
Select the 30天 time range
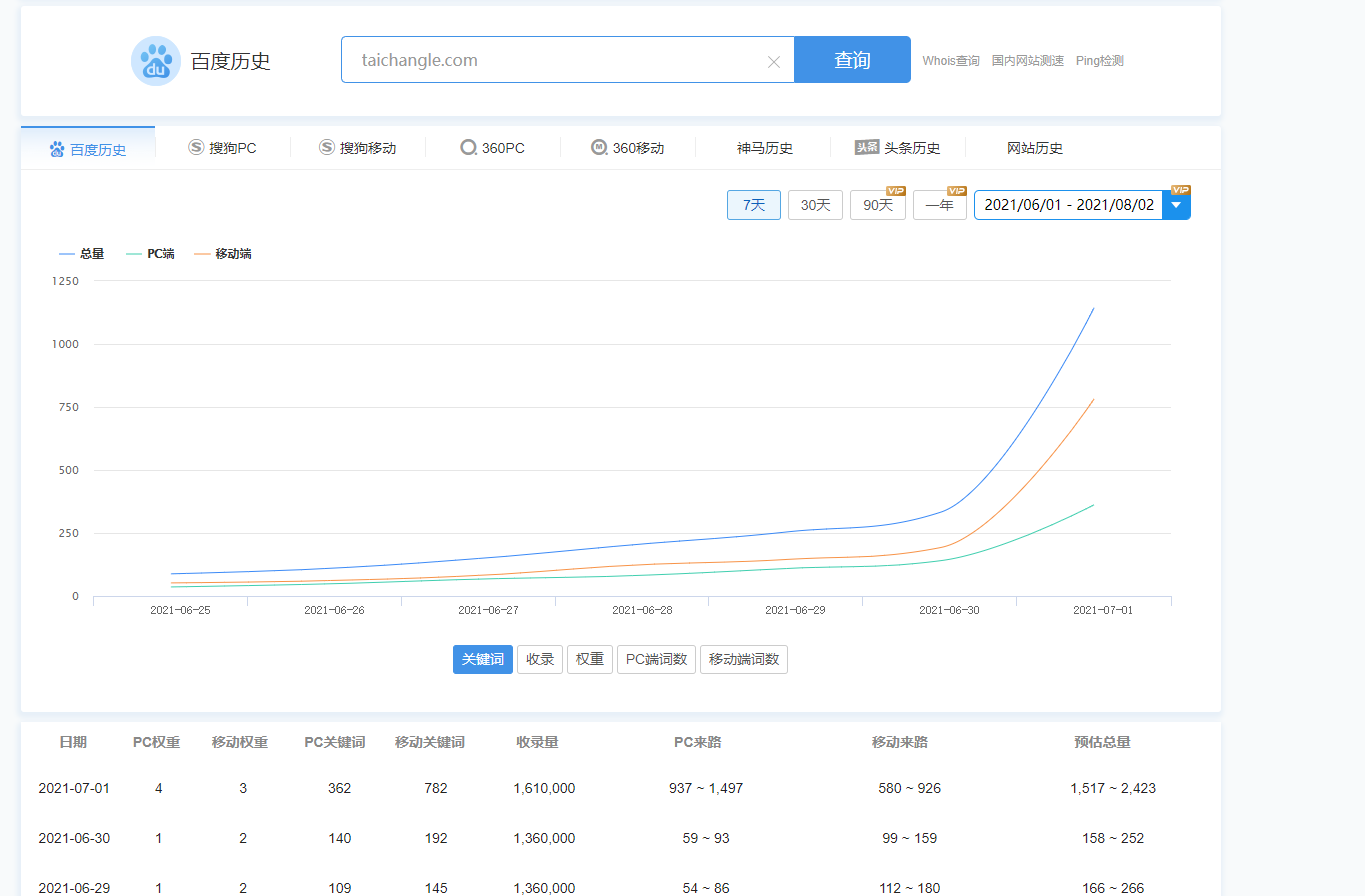point(816,205)
